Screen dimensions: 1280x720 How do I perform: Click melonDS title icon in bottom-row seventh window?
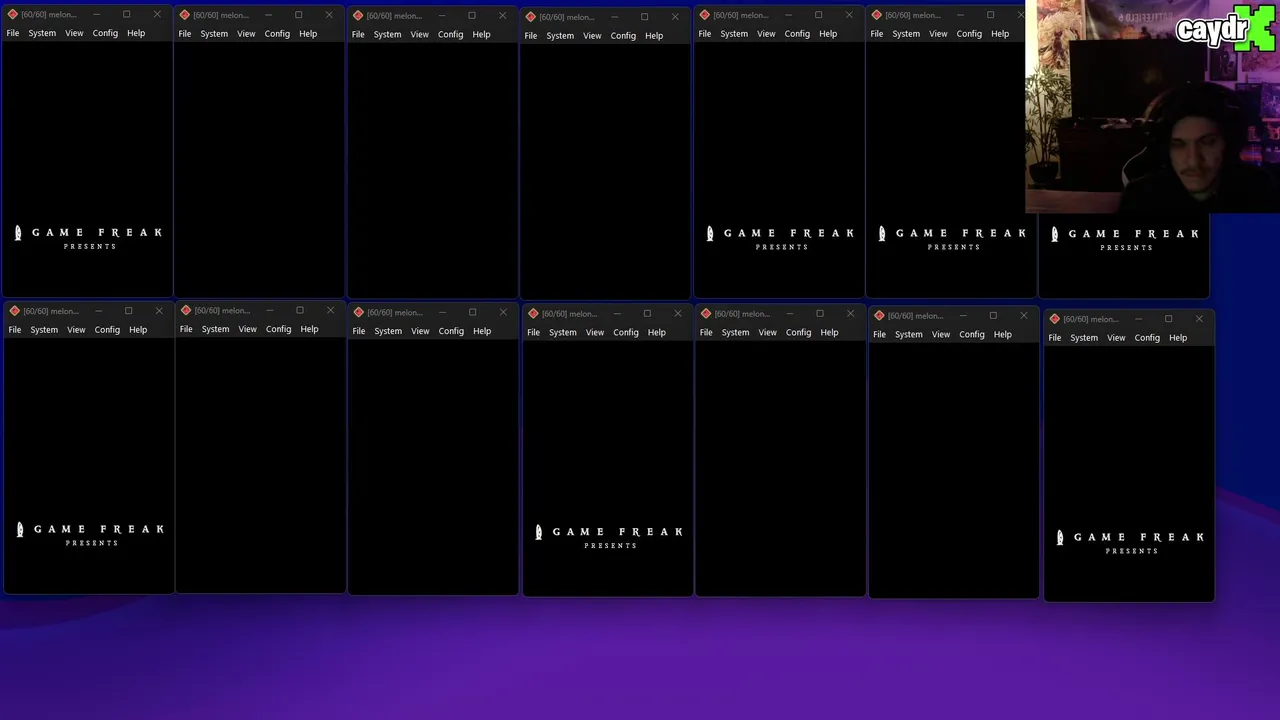pyautogui.click(x=1054, y=319)
